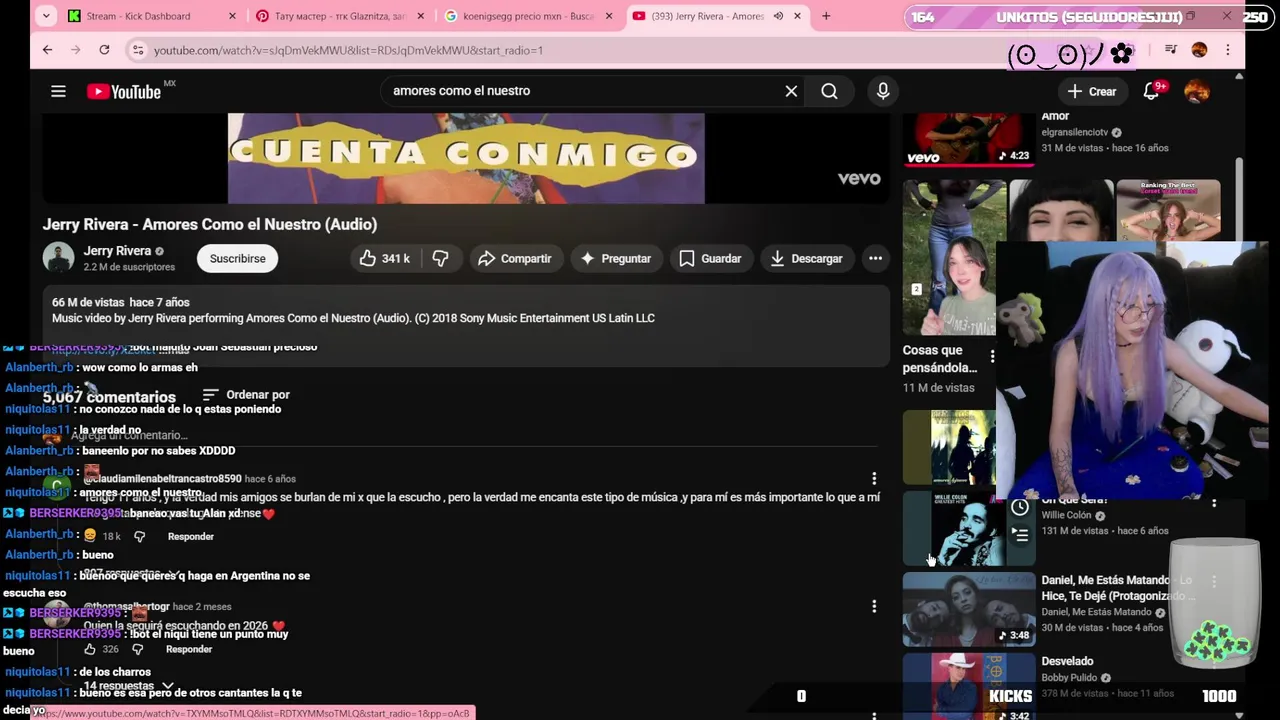Open Jerry Rivera channel name link
The image size is (1280, 720).
(x=117, y=251)
